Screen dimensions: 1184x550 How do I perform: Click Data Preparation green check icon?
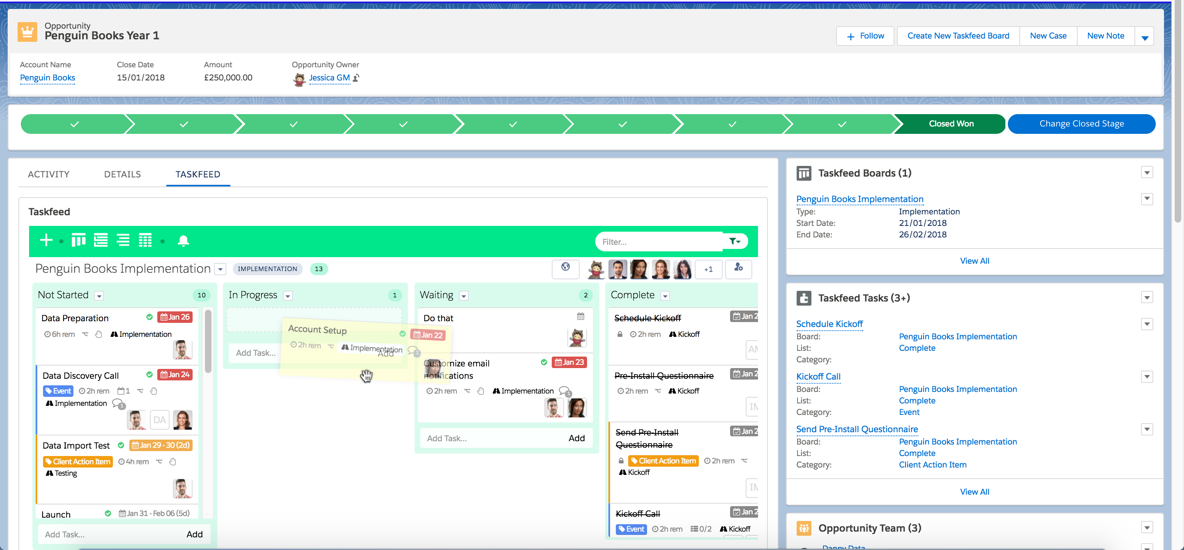150,317
